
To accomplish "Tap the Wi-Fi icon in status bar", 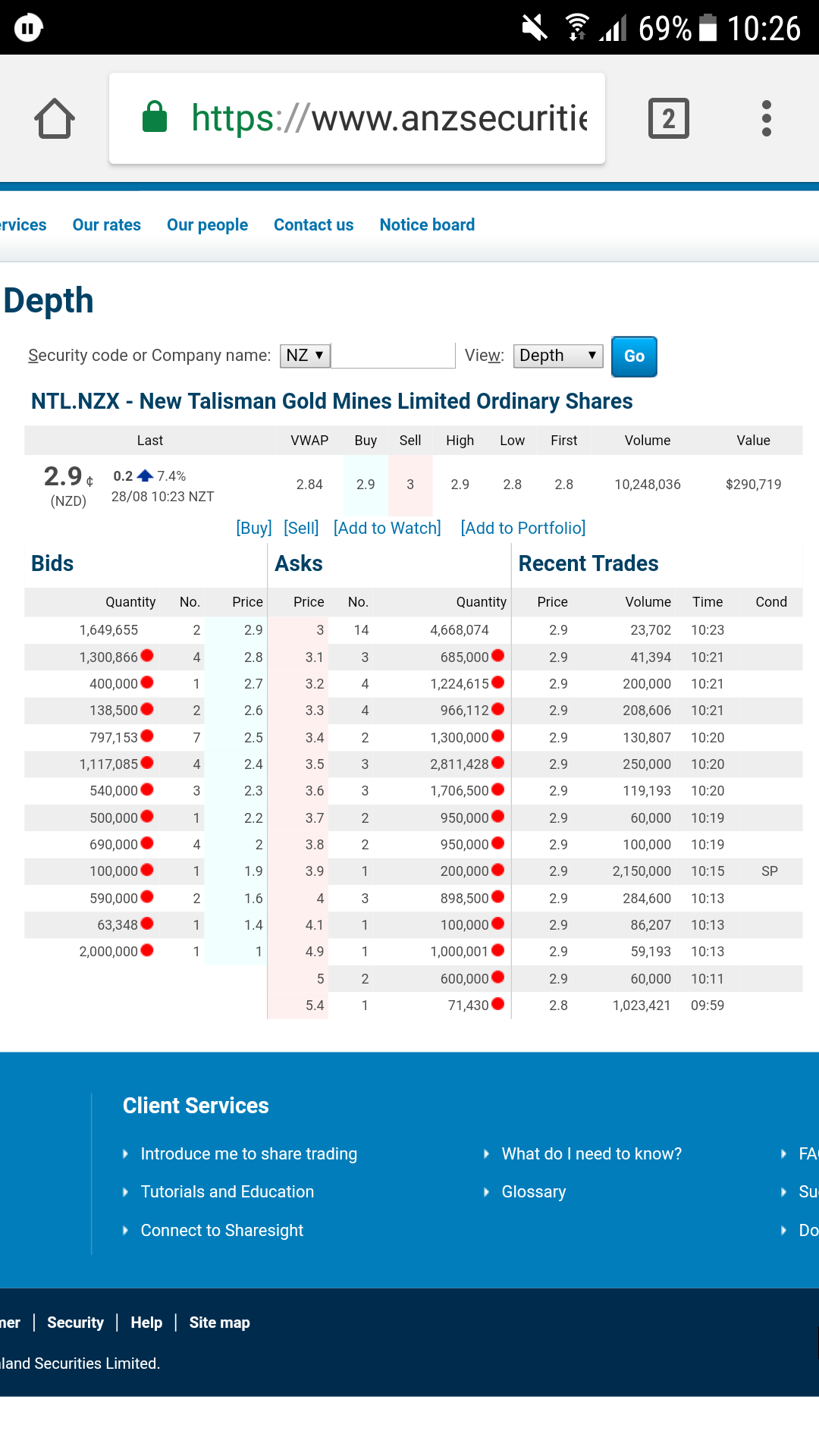I will [577, 27].
